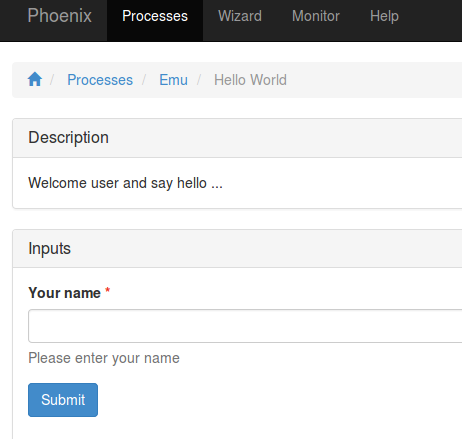This screenshot has height=439, width=462.
Task: Open the Phoenix brand link
Action: tap(60, 16)
